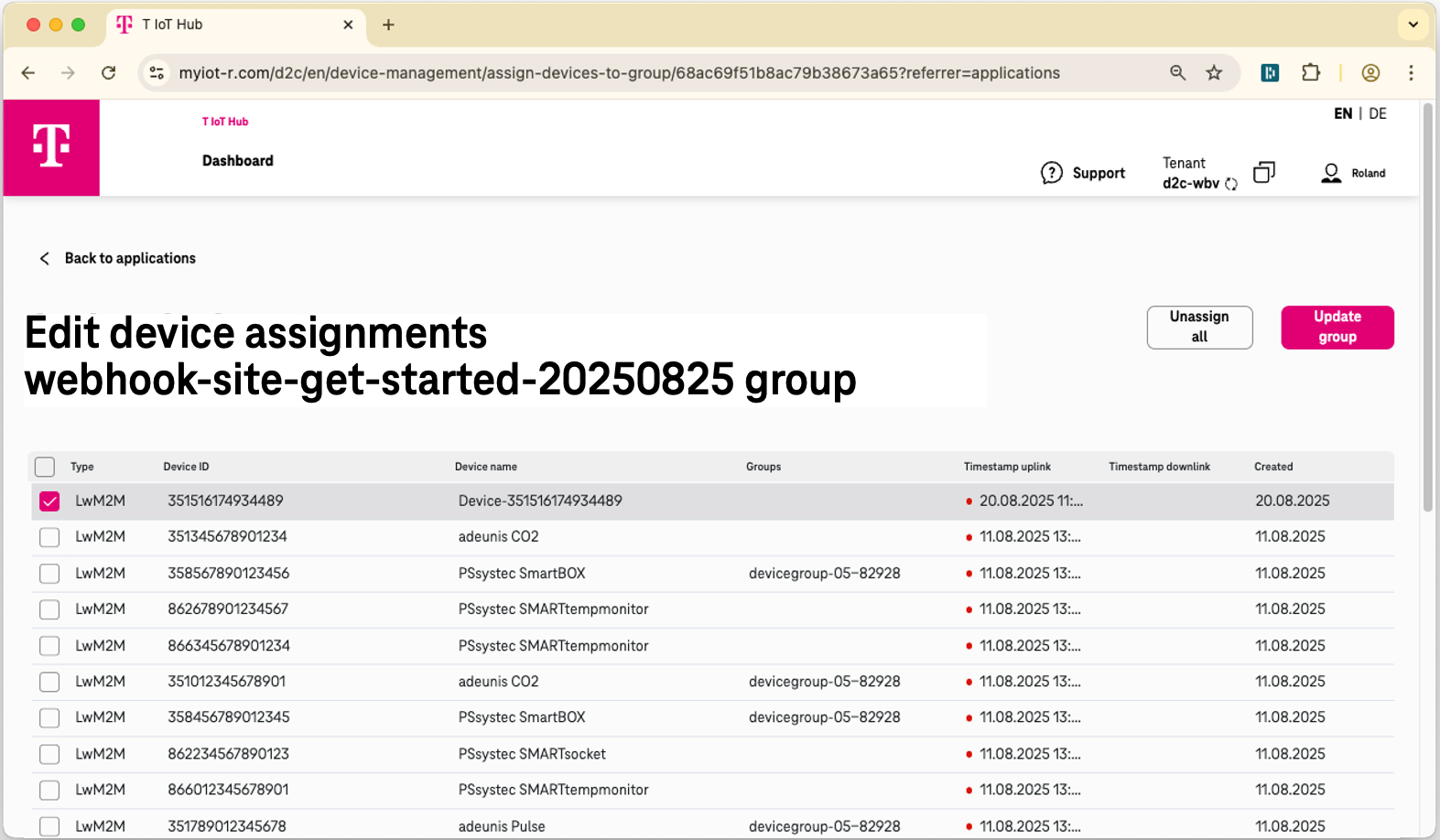Click the zoom magnifier in address bar
The height and width of the screenshot is (840, 1440).
click(x=1177, y=73)
